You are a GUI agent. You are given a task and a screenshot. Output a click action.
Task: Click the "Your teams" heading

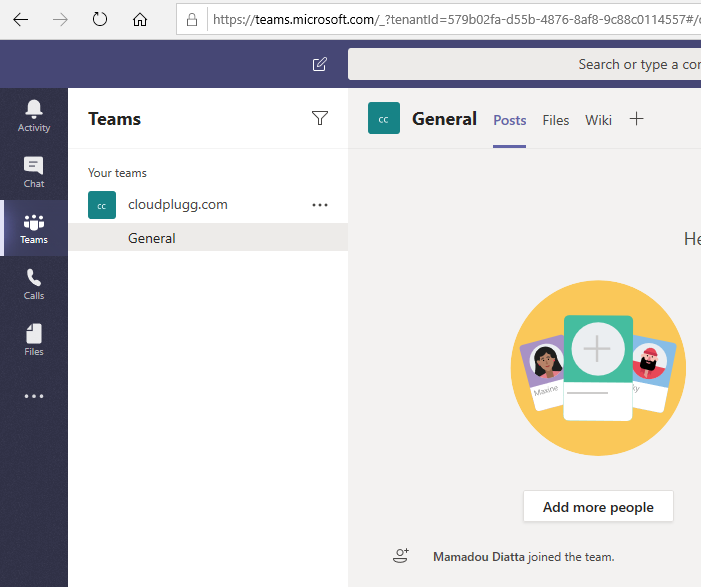(117, 173)
